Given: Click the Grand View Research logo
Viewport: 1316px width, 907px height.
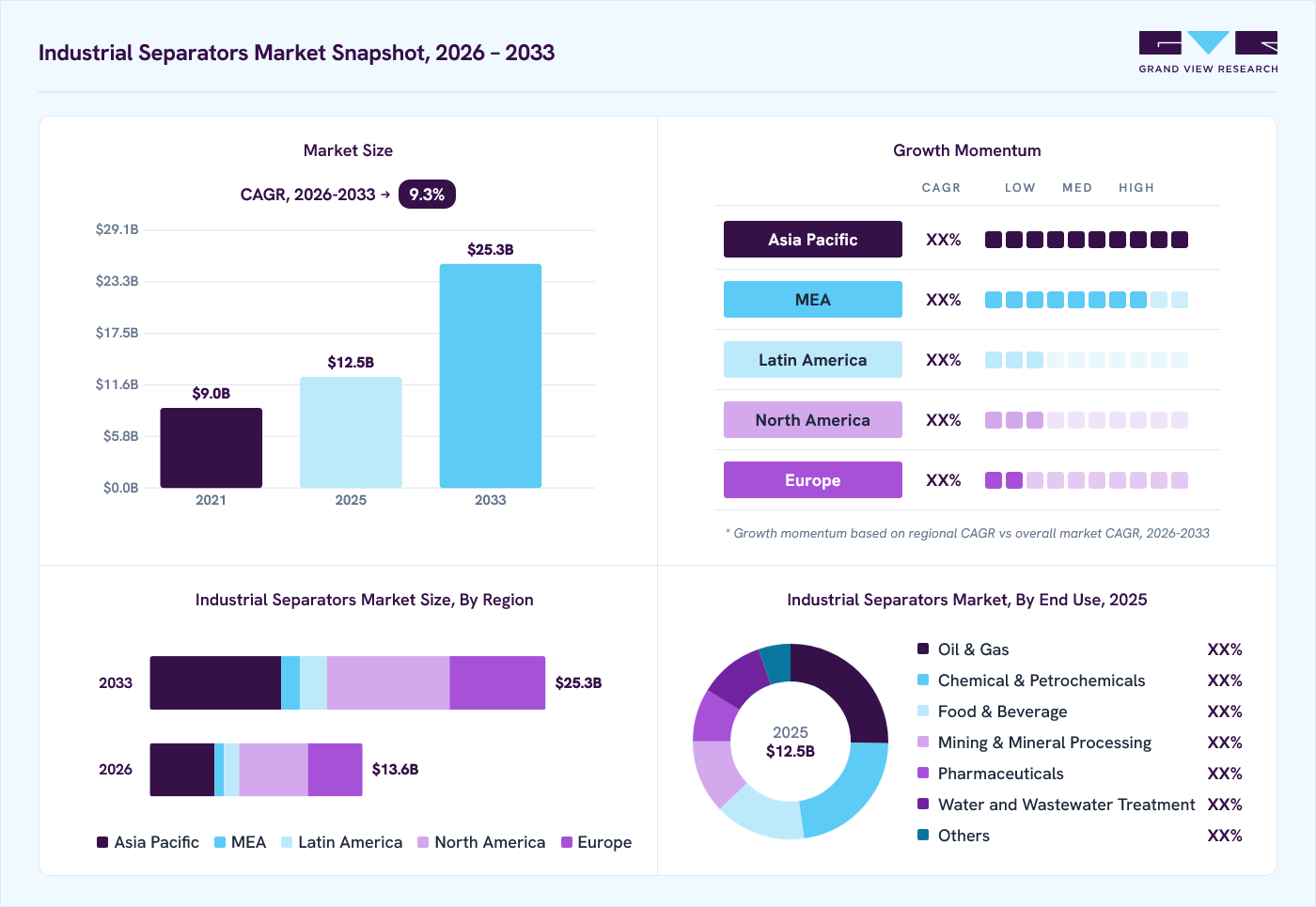Looking at the screenshot, I should pos(1208,53).
